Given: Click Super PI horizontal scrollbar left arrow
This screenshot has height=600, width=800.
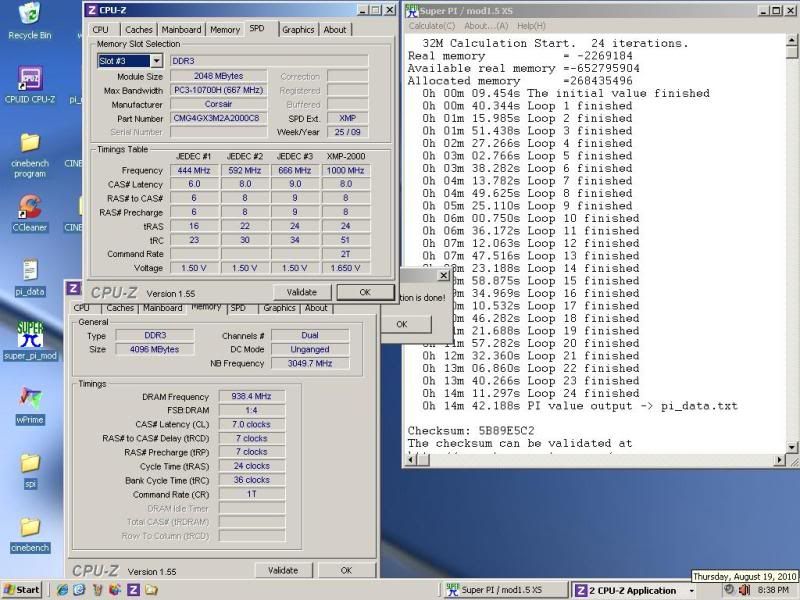Looking at the screenshot, I should point(412,460).
